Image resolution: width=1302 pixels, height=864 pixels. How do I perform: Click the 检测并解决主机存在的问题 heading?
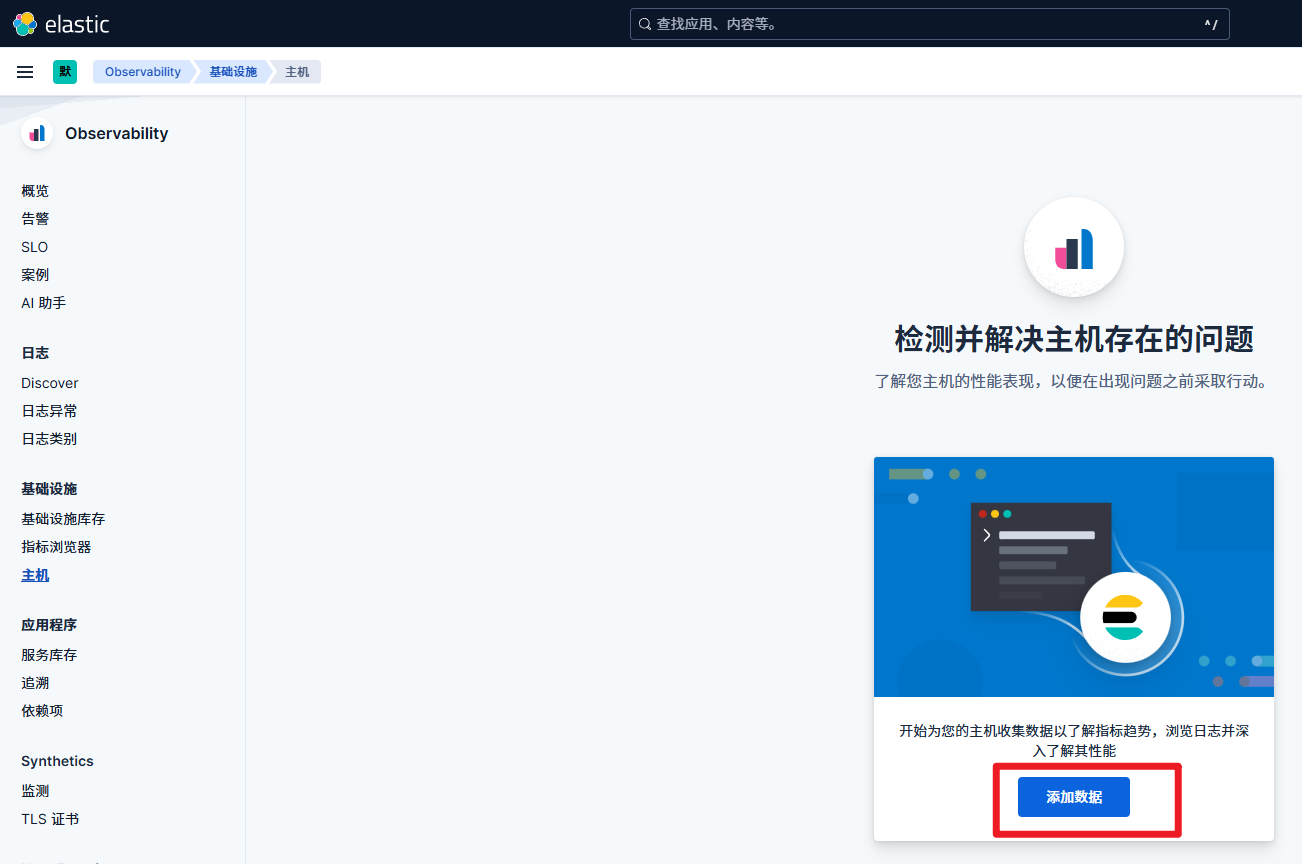[1074, 339]
